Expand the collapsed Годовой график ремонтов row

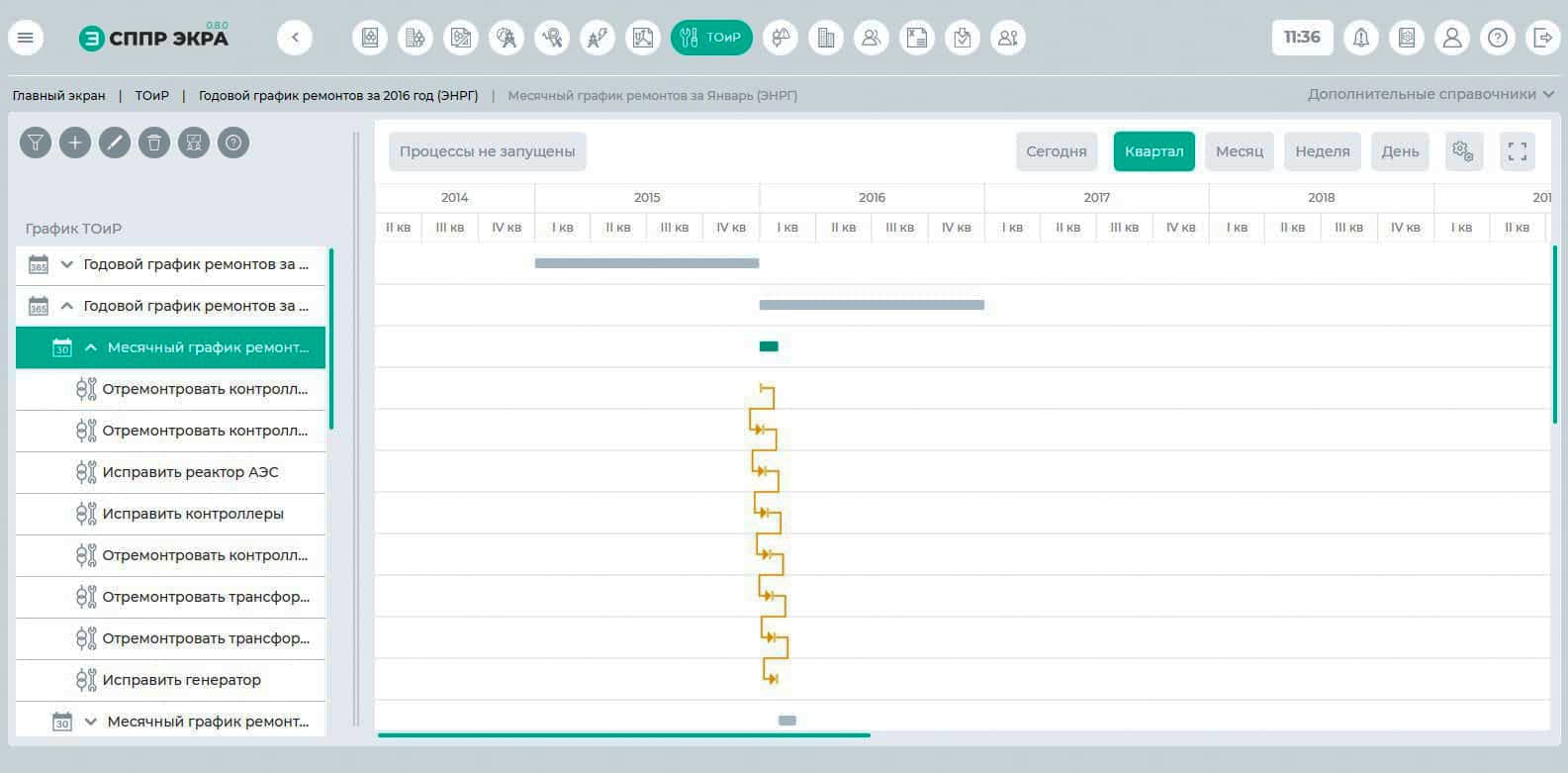tap(67, 264)
